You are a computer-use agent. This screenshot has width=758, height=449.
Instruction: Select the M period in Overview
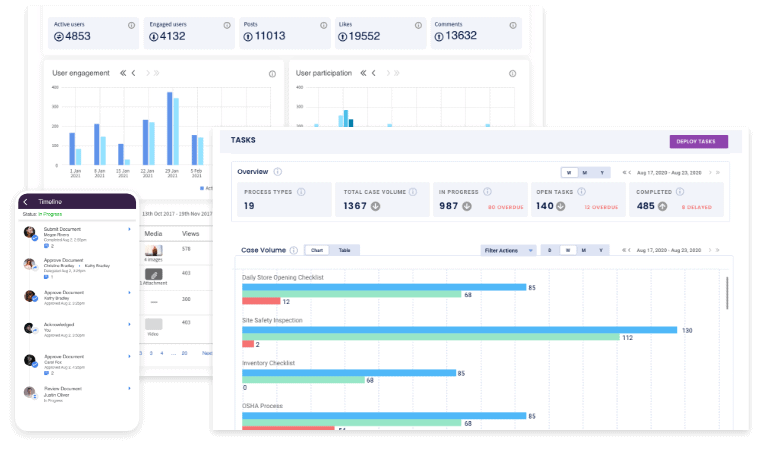click(x=585, y=173)
